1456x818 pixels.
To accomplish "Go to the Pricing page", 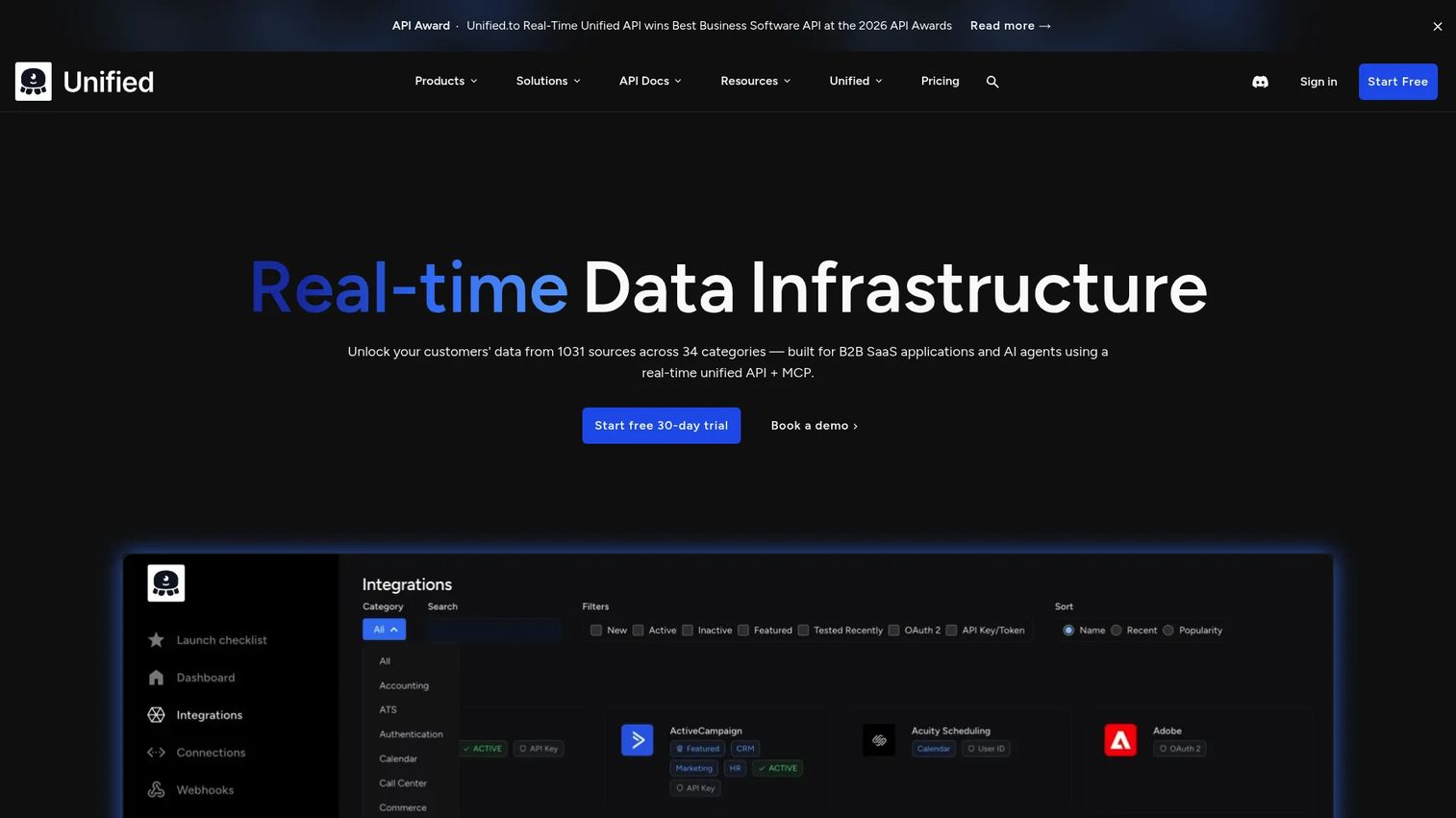I will pyautogui.click(x=940, y=82).
